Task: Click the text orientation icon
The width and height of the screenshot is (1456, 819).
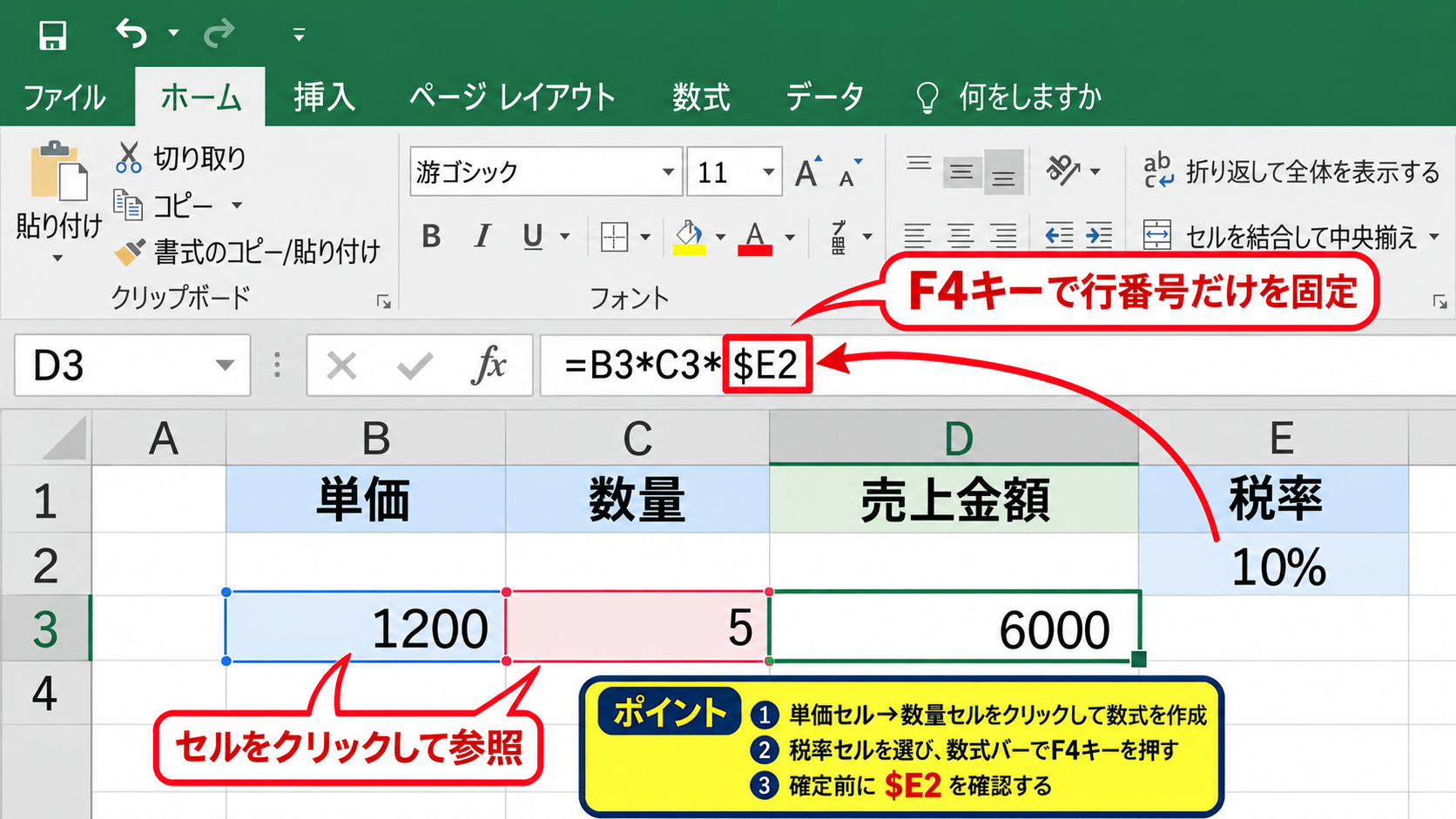Action: click(1063, 170)
